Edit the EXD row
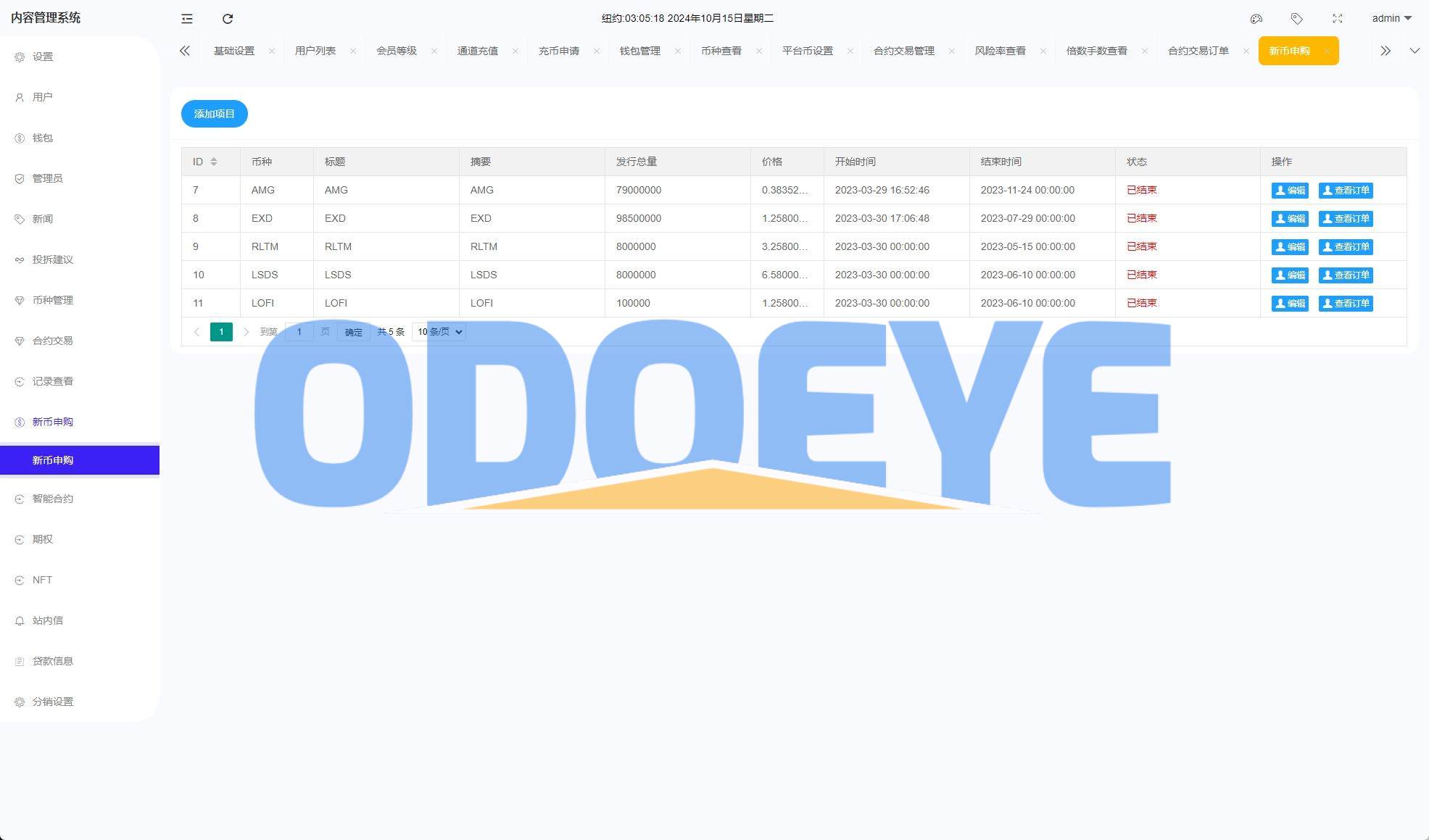Screen dimensions: 1429x840 1290,219
